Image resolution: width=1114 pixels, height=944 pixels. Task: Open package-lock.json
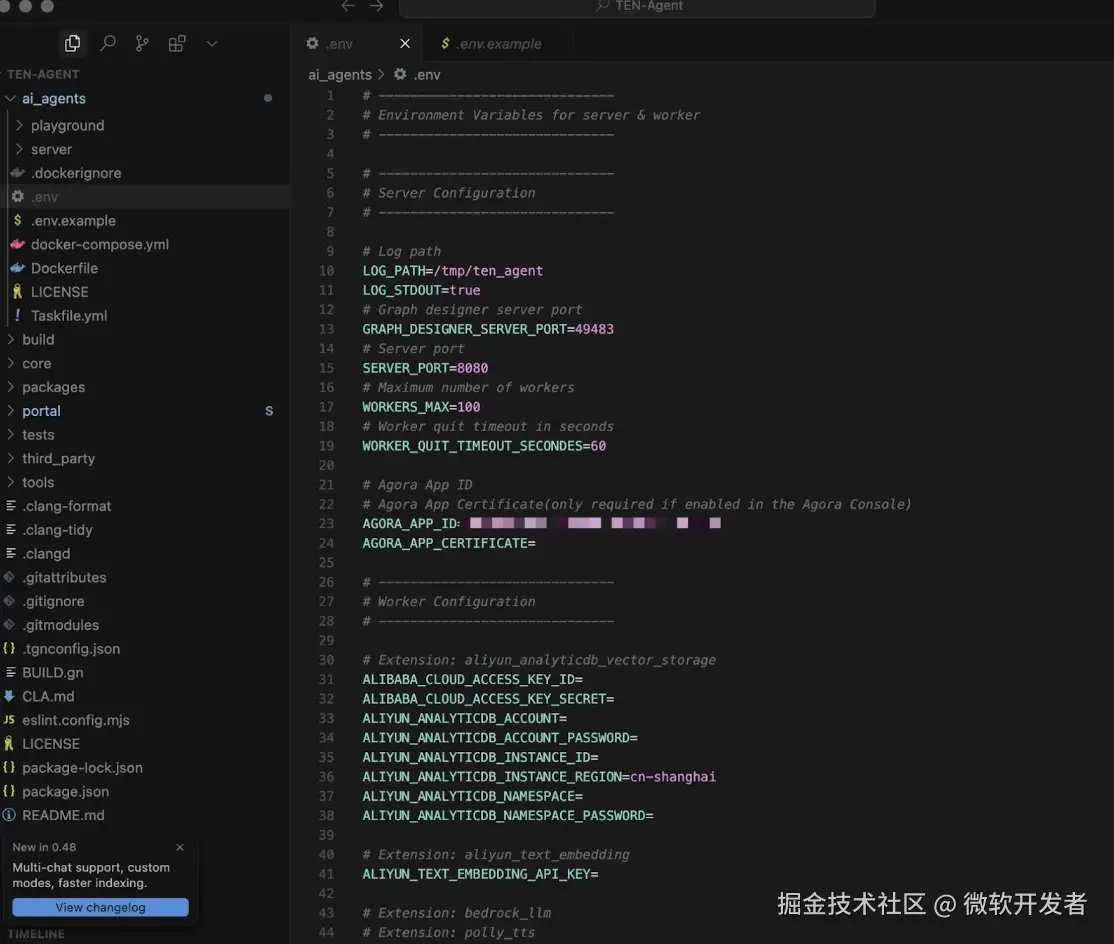144,768
